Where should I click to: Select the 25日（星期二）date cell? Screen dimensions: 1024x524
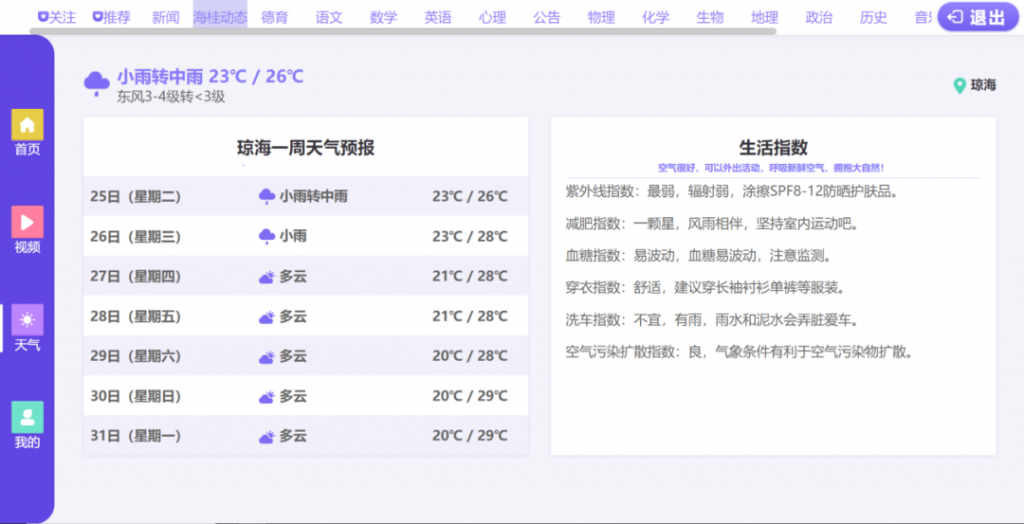tap(135, 196)
